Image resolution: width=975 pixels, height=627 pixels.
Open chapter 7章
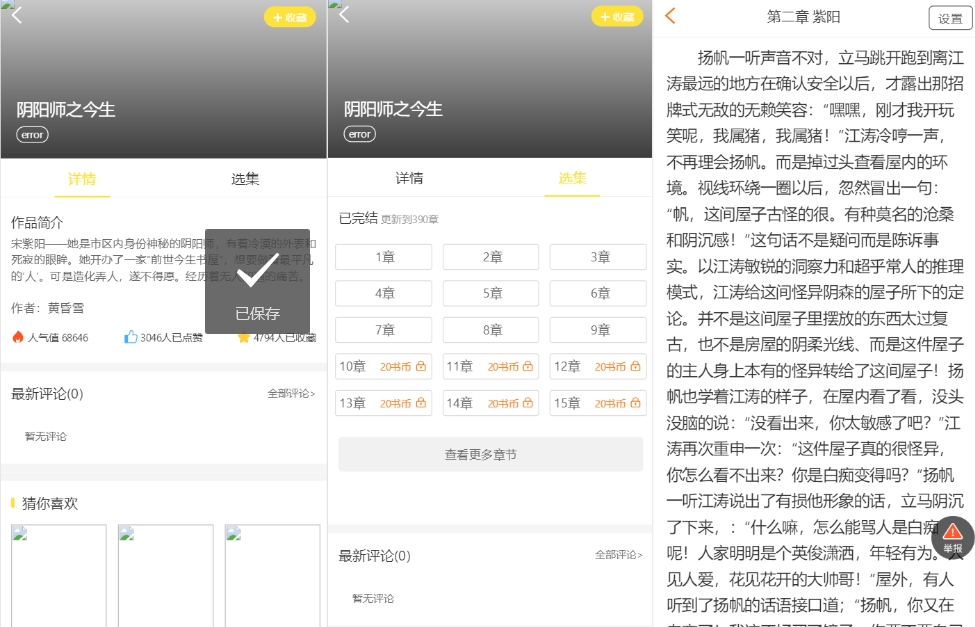point(384,330)
